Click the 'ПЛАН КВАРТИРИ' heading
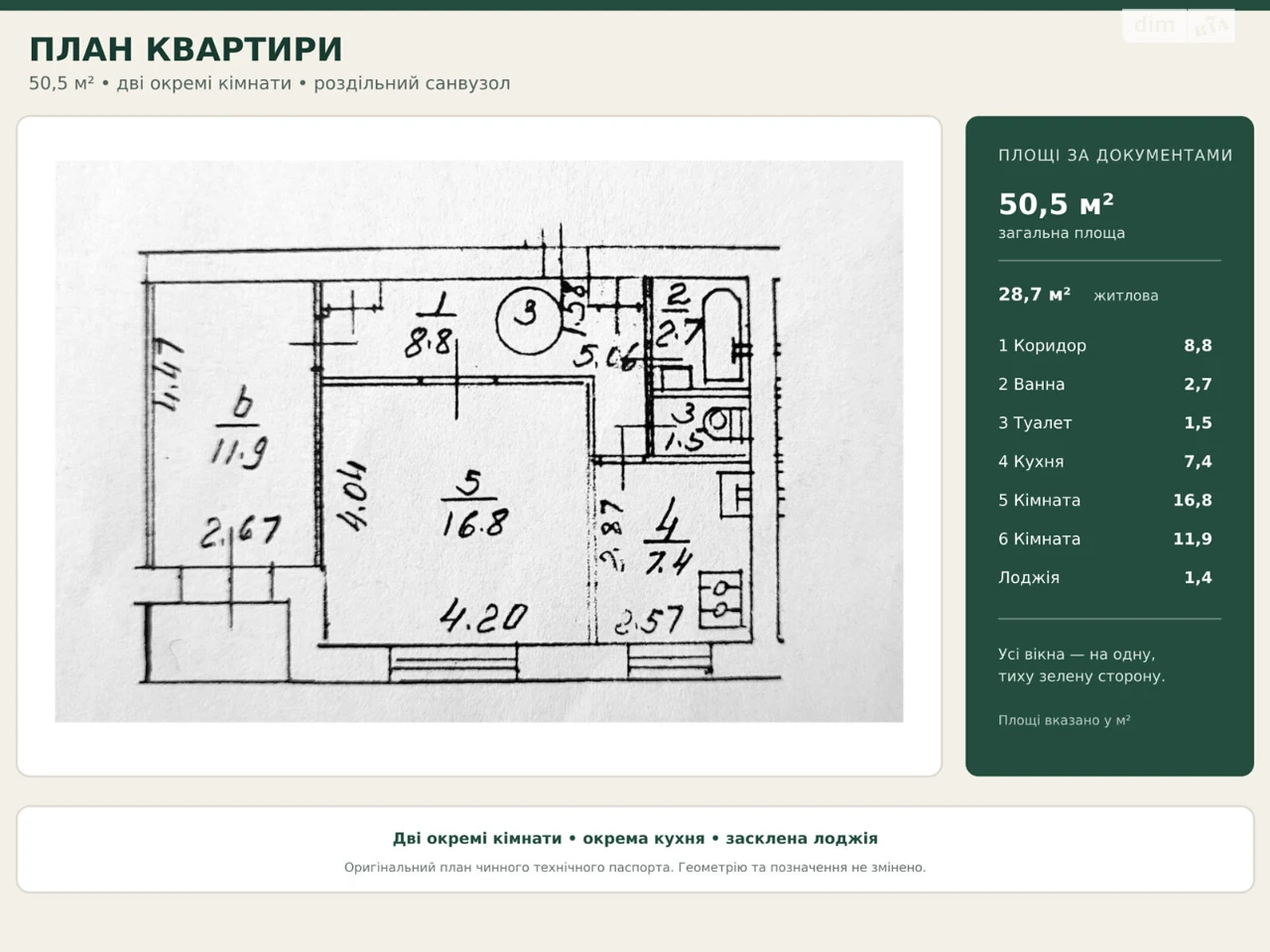The height and width of the screenshot is (952, 1270). (187, 50)
